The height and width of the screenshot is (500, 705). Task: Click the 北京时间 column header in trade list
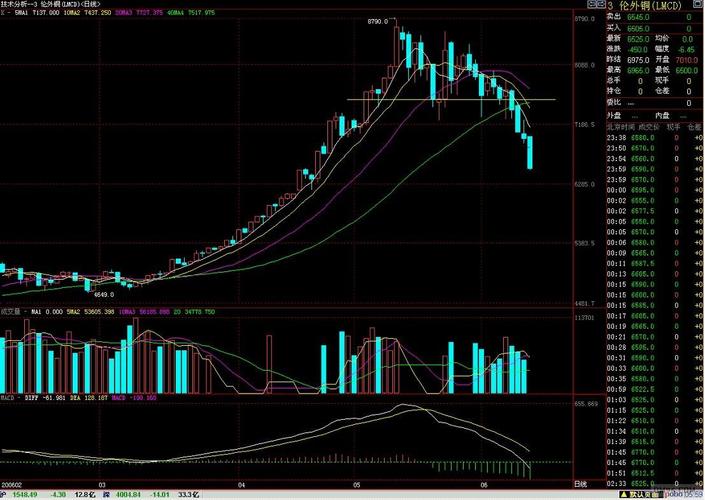[618, 127]
